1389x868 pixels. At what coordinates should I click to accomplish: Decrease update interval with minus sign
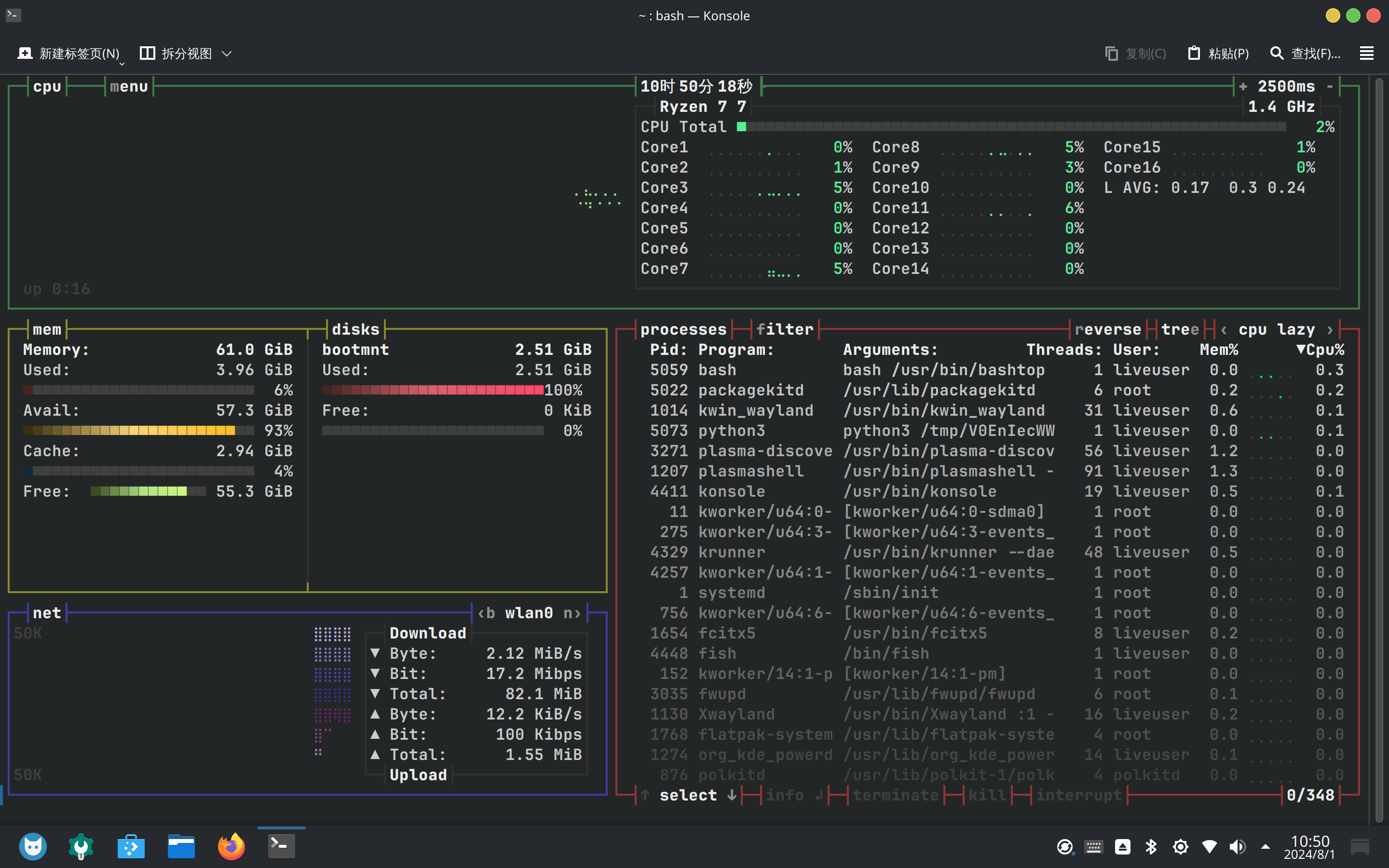pos(1330,87)
